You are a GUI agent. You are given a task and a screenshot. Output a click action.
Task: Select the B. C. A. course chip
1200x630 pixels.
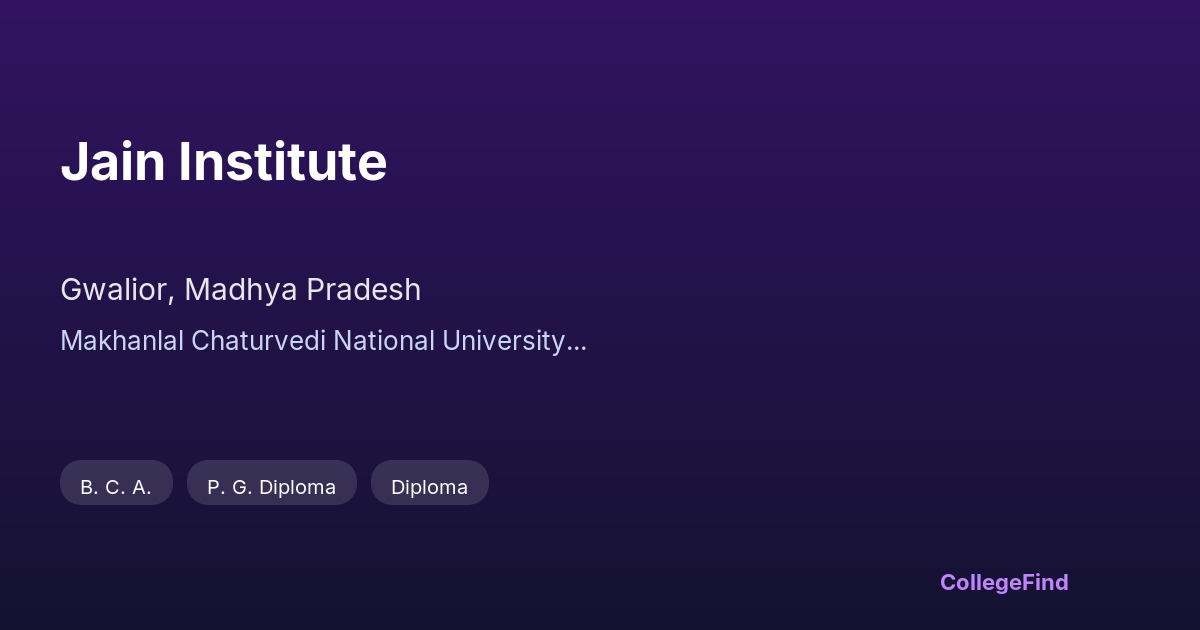(x=116, y=486)
